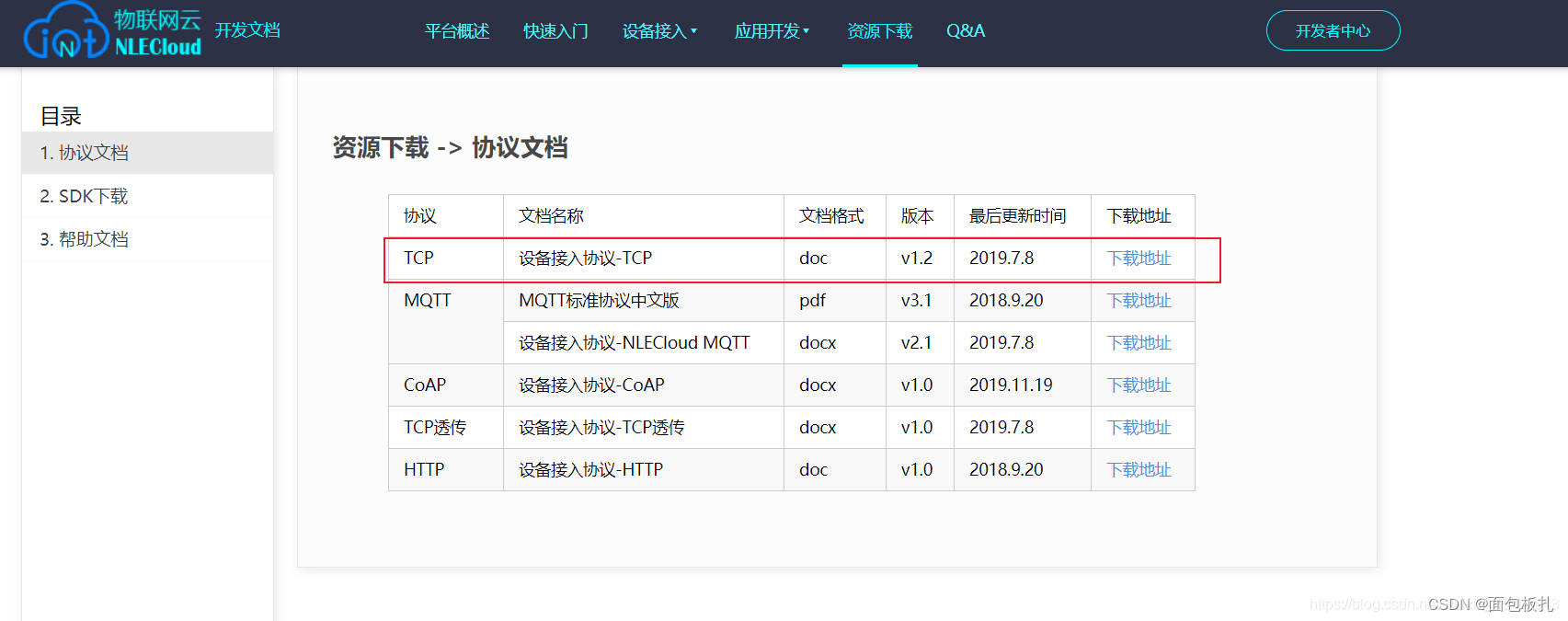Expand the 应用开发 dropdown menu
Viewport: 1568px width, 621px height.
point(772,31)
